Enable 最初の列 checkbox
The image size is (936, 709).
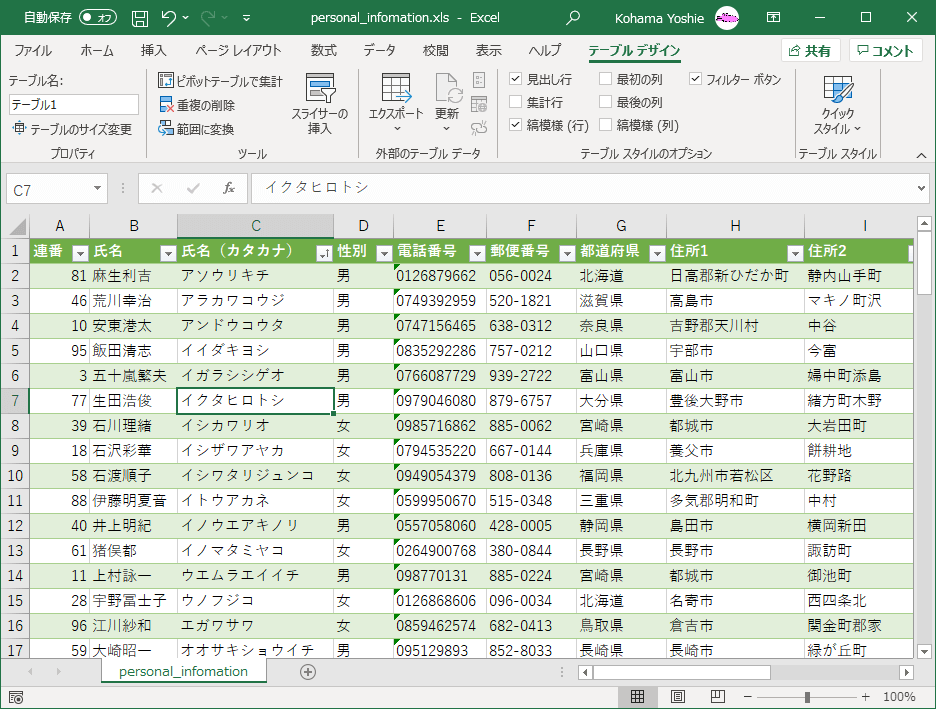[x=606, y=79]
